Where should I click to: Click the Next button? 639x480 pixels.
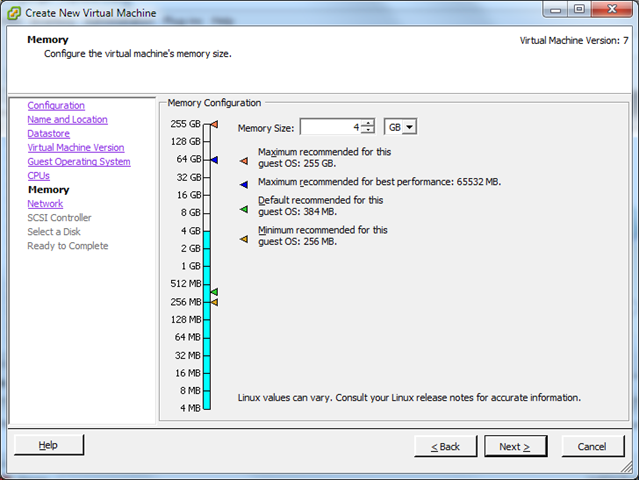click(515, 446)
